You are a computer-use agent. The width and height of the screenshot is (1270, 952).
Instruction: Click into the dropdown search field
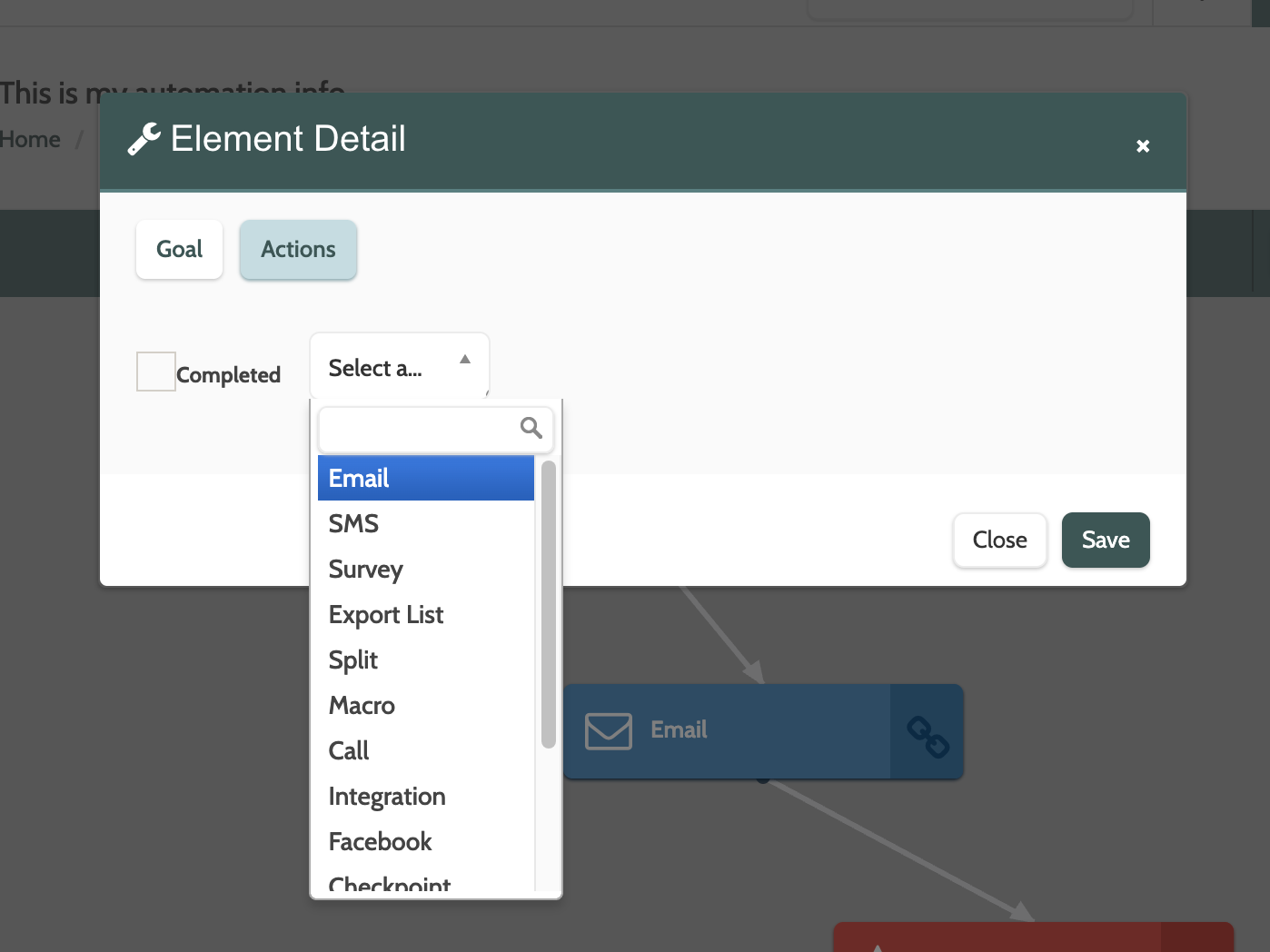click(418, 429)
